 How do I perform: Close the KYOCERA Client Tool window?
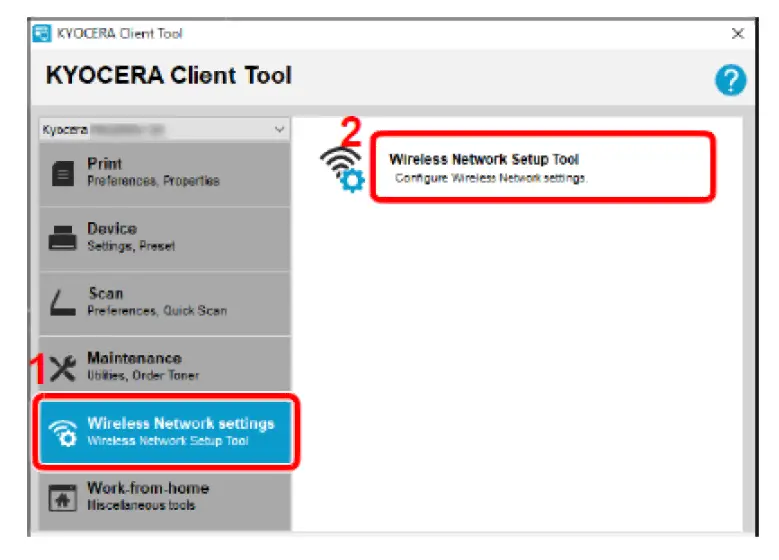click(x=738, y=33)
